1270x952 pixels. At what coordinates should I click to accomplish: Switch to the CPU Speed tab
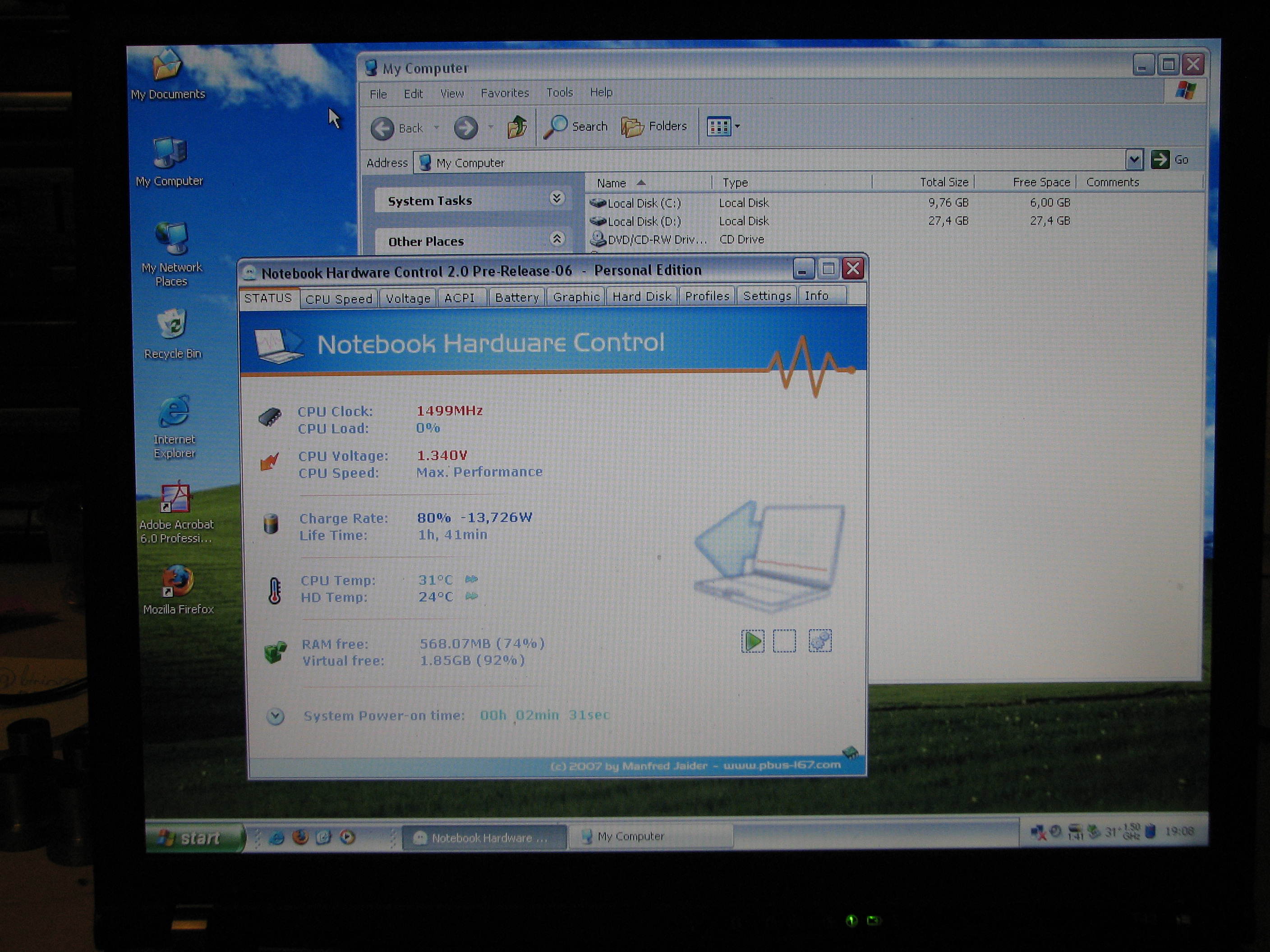pos(339,299)
